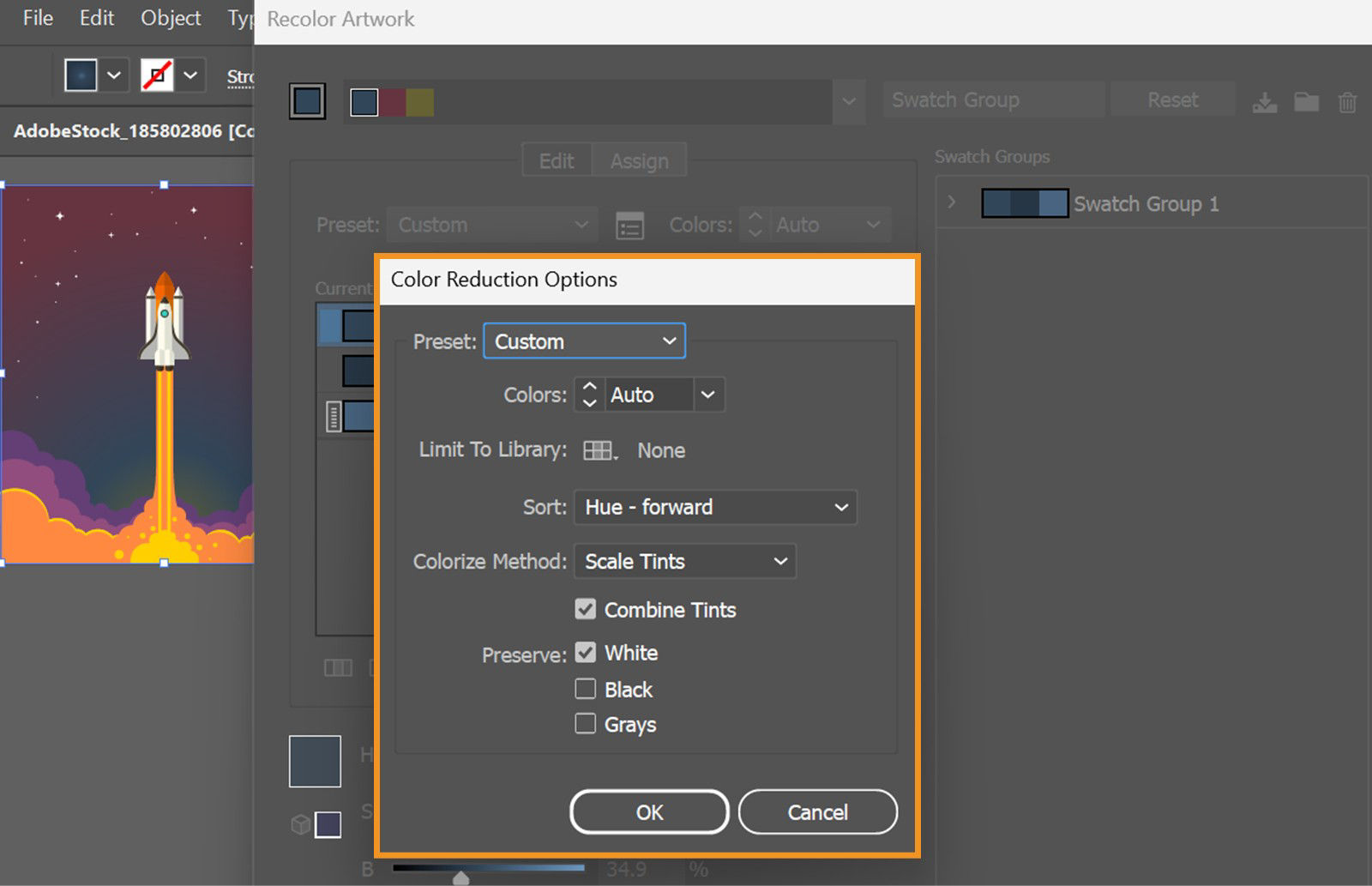Enable Black preservation

pyautogui.click(x=586, y=689)
